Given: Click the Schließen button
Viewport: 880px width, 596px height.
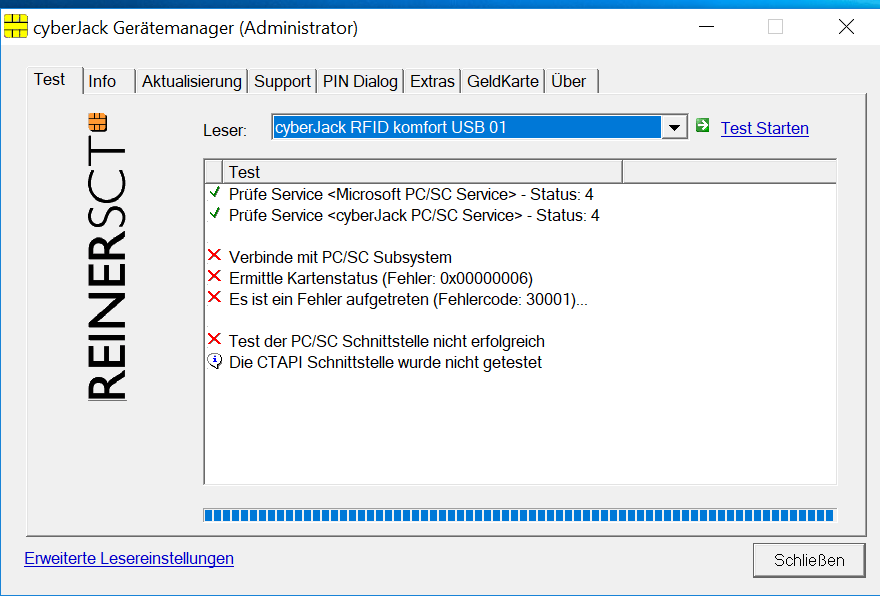Looking at the screenshot, I should point(809,560).
